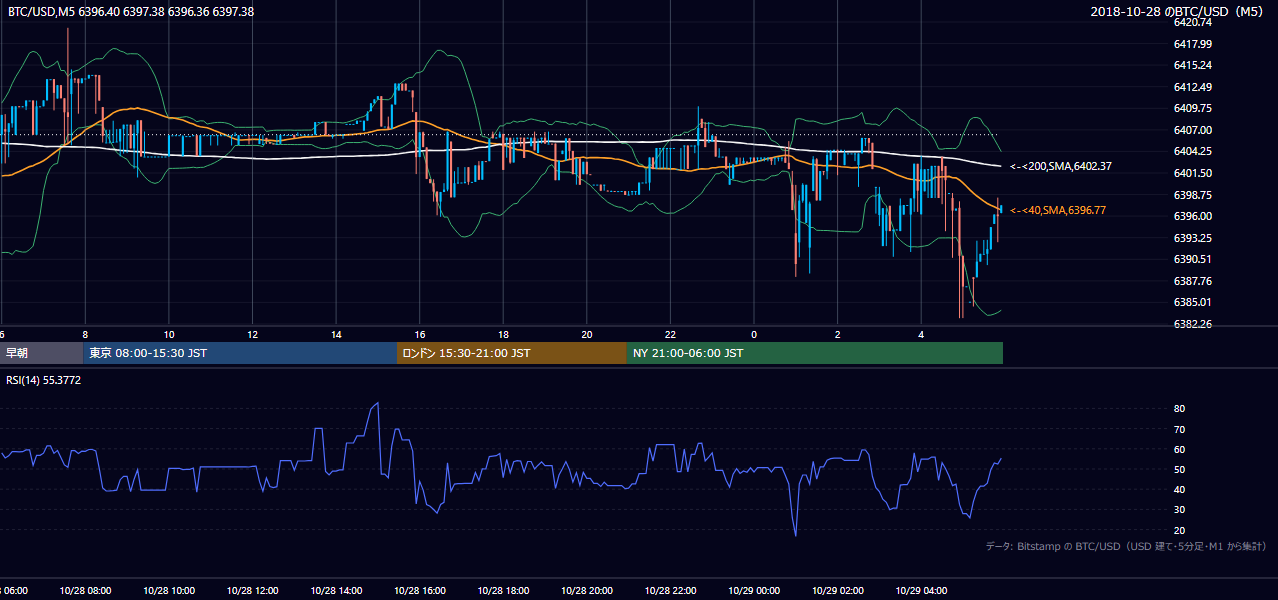Select the 6385.01 price axis label
Screen dimensions: 1278x600
[x=1193, y=302]
